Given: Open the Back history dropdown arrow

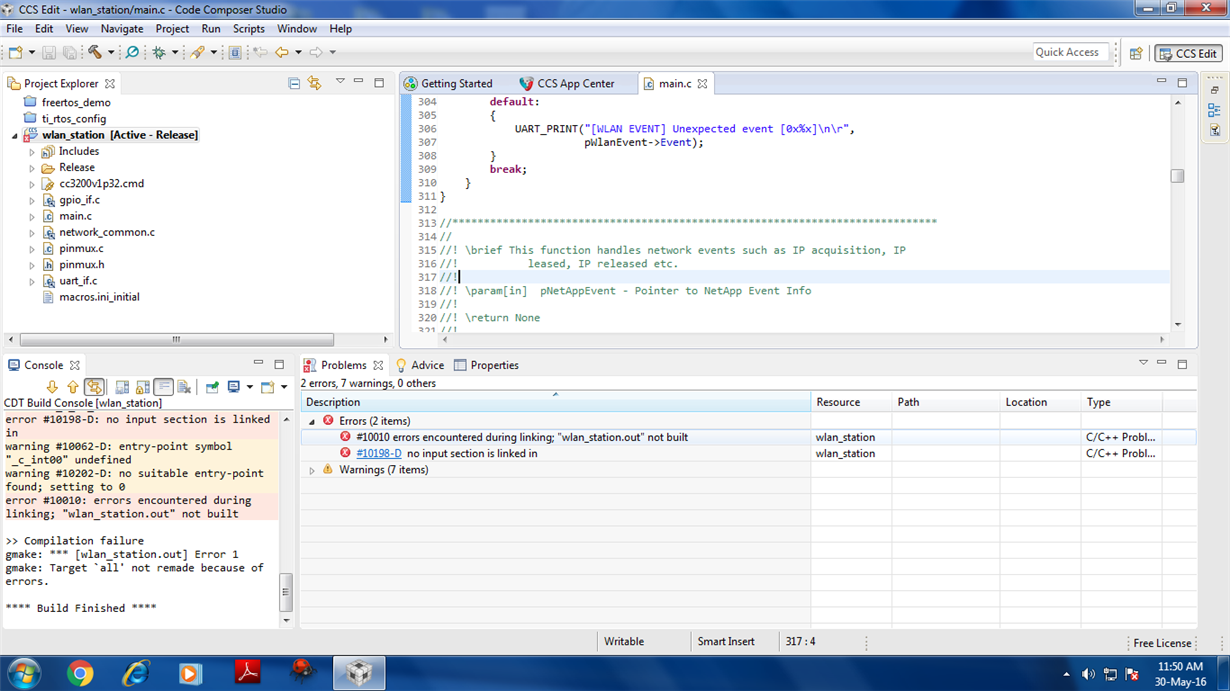Looking at the screenshot, I should pos(298,52).
